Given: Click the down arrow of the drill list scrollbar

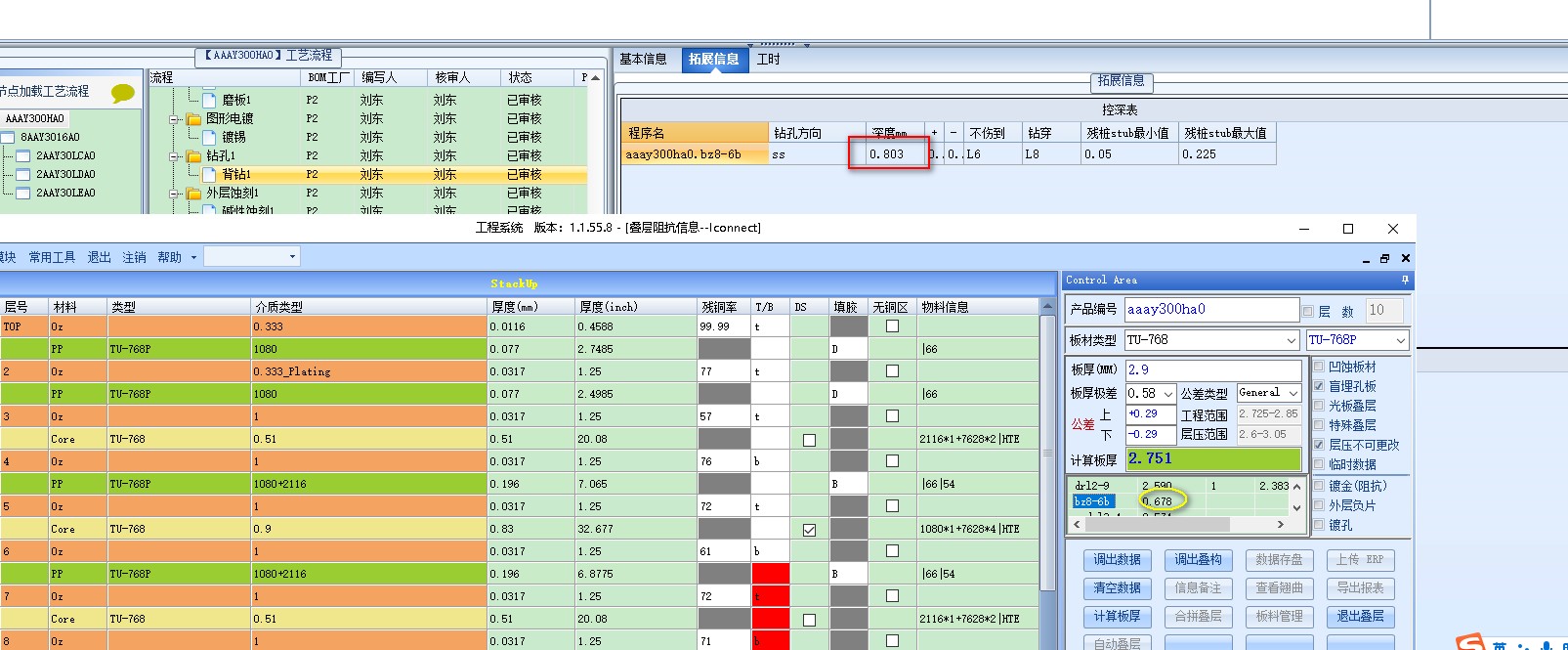Looking at the screenshot, I should (x=1296, y=507).
